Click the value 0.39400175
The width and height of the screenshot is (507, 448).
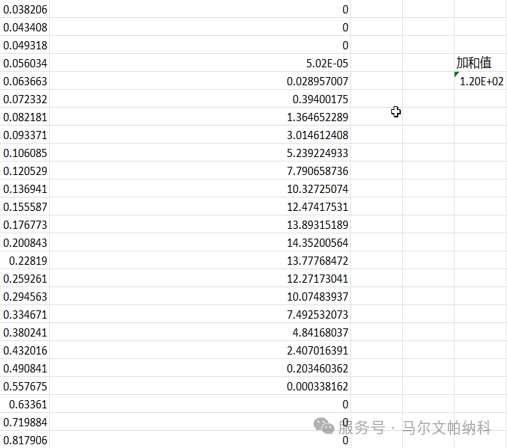point(320,99)
